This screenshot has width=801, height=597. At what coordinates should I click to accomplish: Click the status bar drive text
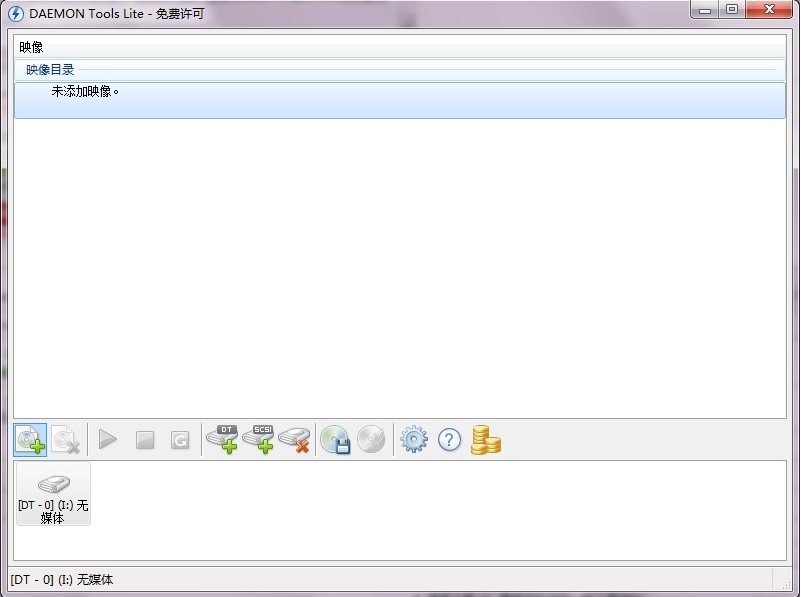pyautogui.click(x=61, y=580)
